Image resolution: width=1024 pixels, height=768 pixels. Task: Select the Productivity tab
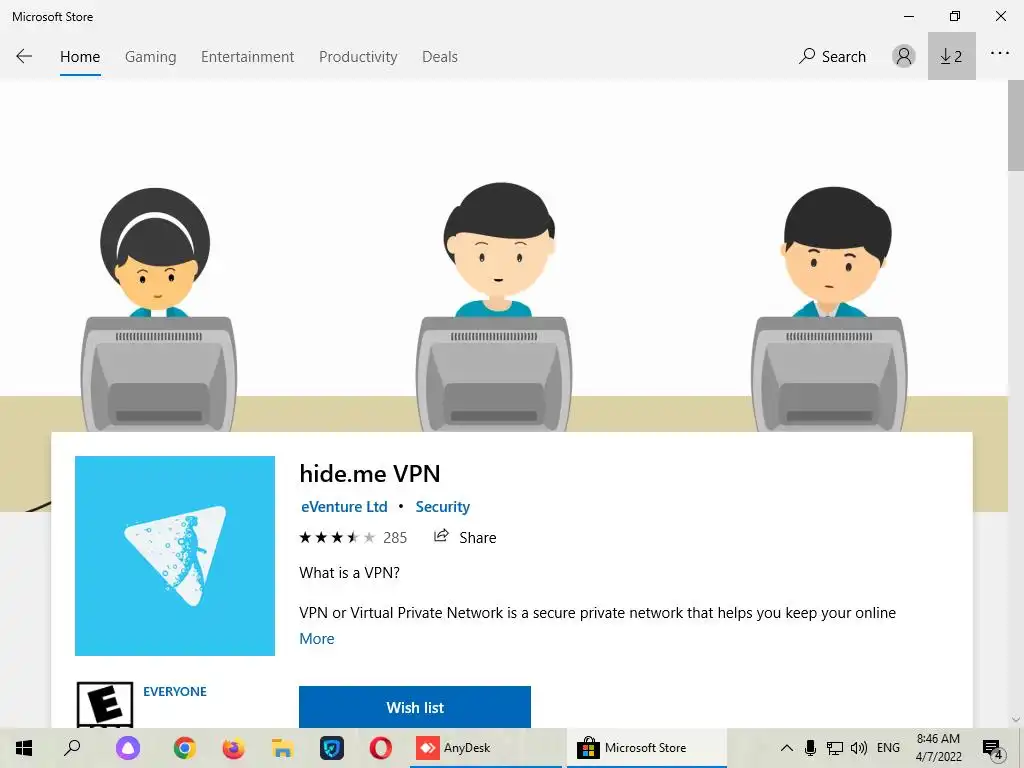click(x=358, y=57)
